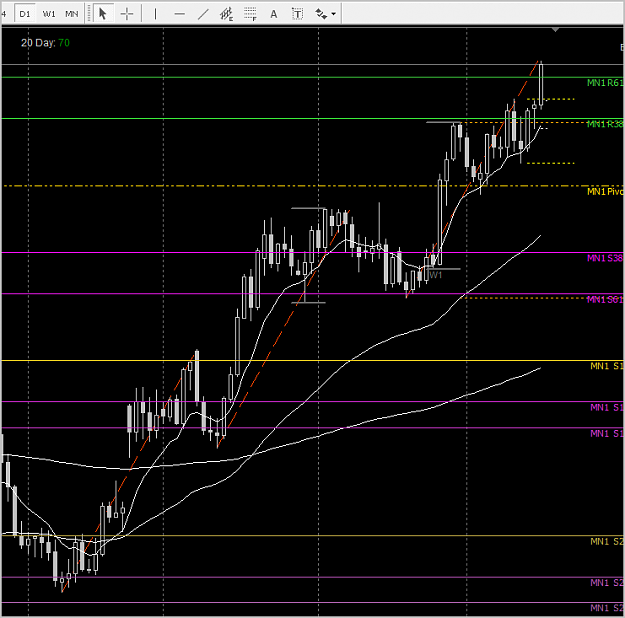Grab the line studies toolbar grip handle

pyautogui.click(x=88, y=14)
